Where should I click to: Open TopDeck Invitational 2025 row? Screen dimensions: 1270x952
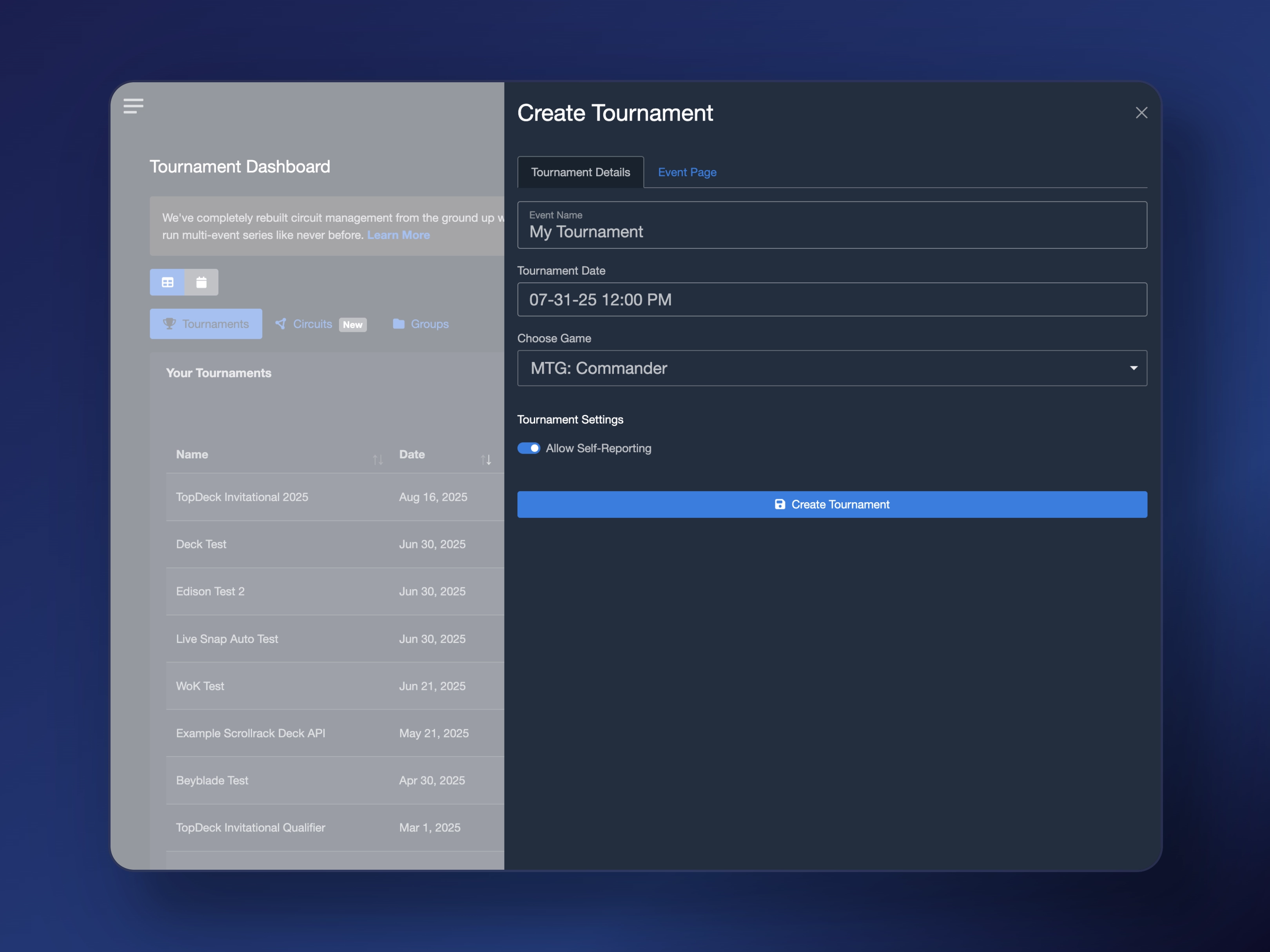coord(242,497)
